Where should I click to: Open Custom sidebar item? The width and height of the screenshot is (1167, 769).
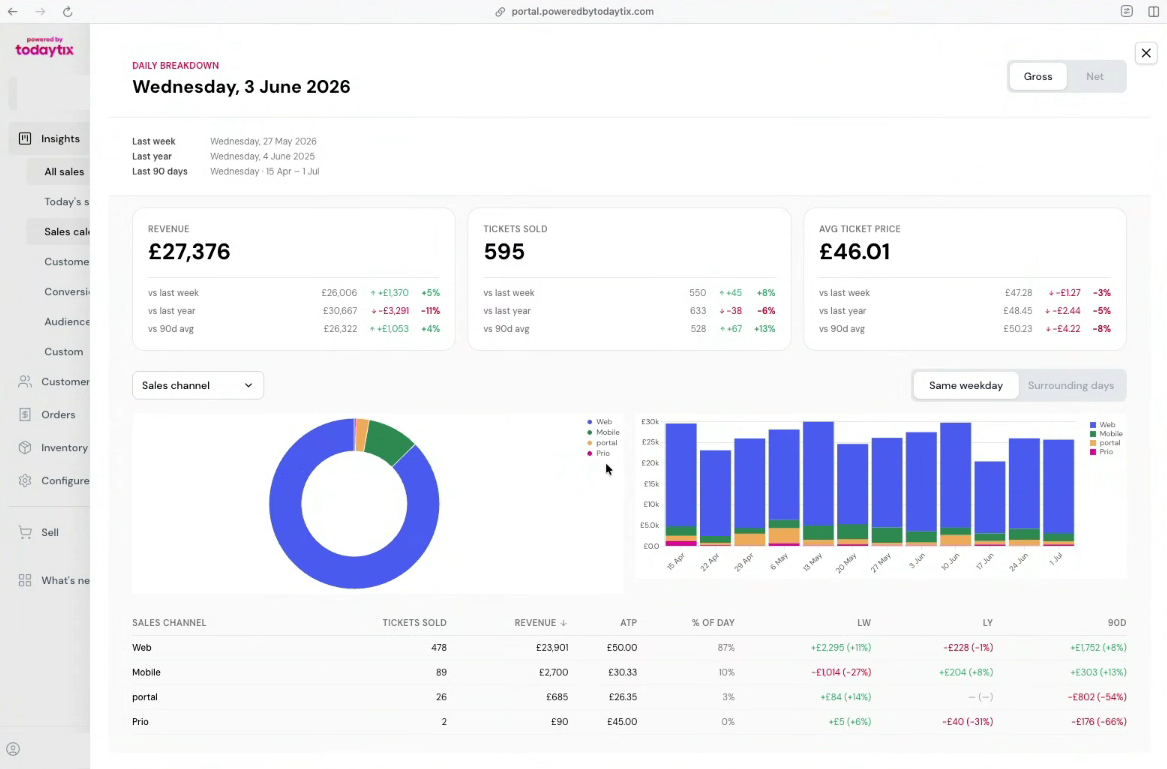[x=58, y=351]
